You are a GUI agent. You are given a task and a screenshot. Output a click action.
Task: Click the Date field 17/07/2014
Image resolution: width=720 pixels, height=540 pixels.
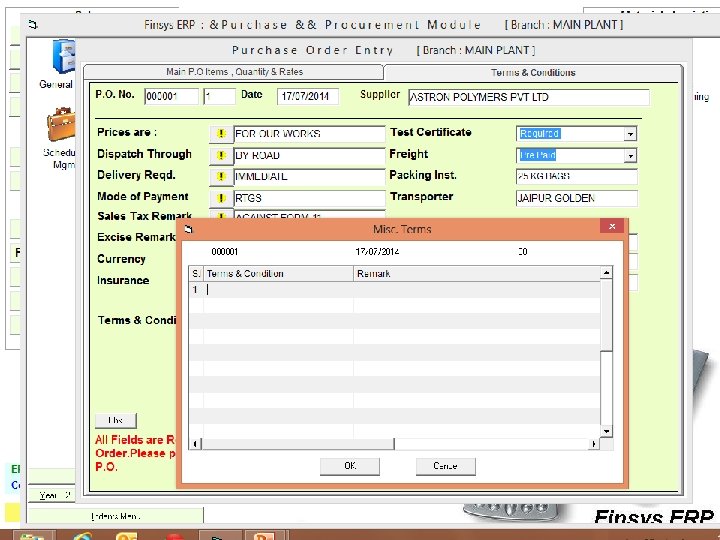tap(308, 96)
